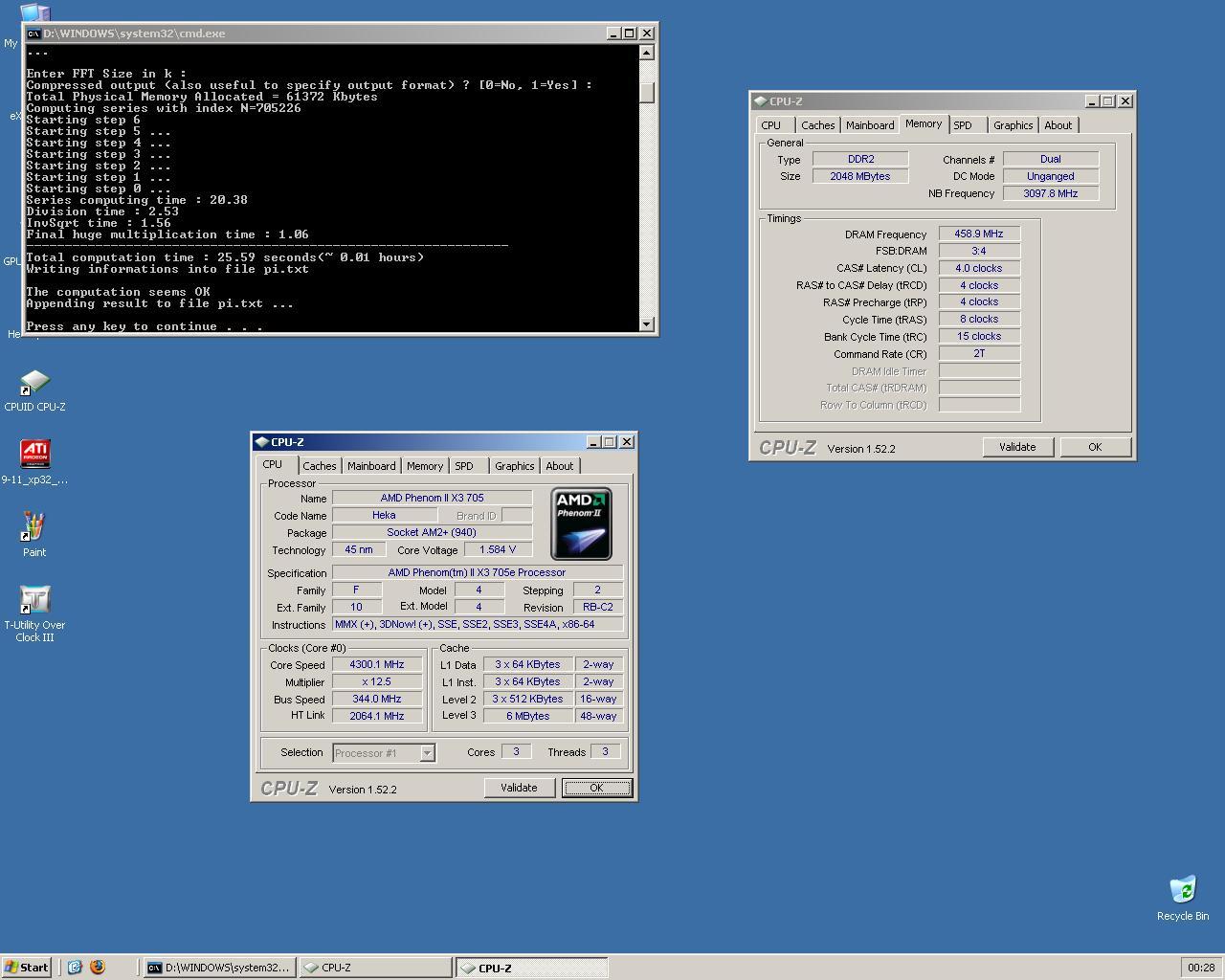Open T-Utility Over Clock III shortcut
The width and height of the screenshot is (1225, 980).
(x=34, y=613)
